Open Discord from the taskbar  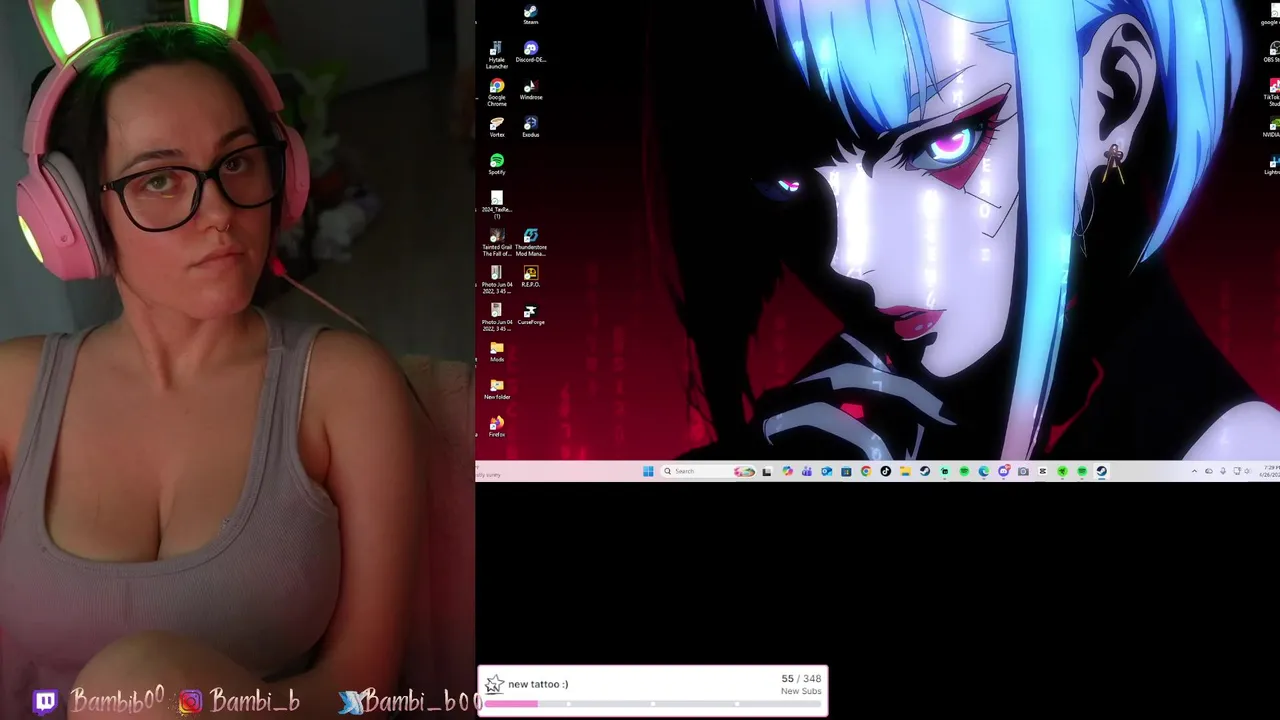[x=1003, y=471]
